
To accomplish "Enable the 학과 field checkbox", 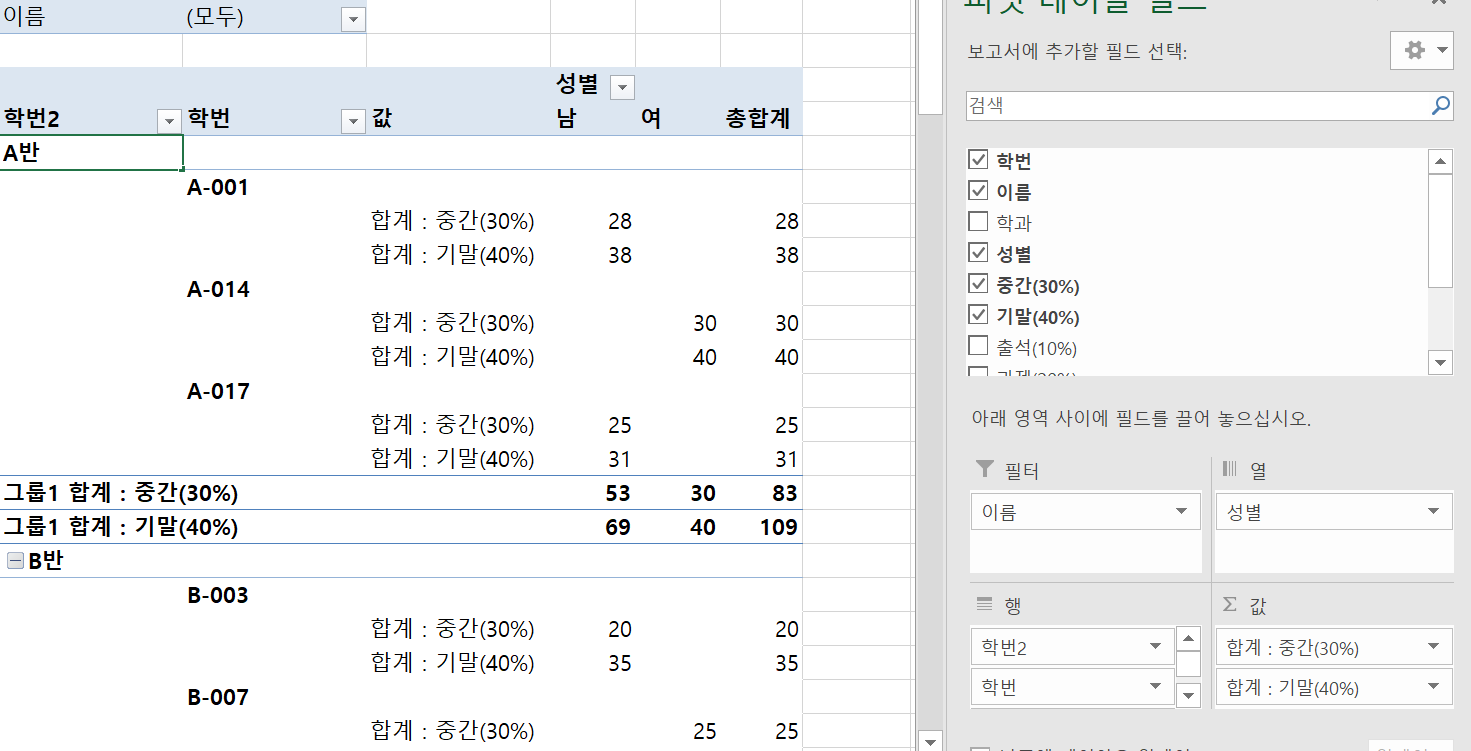I will (978, 222).
